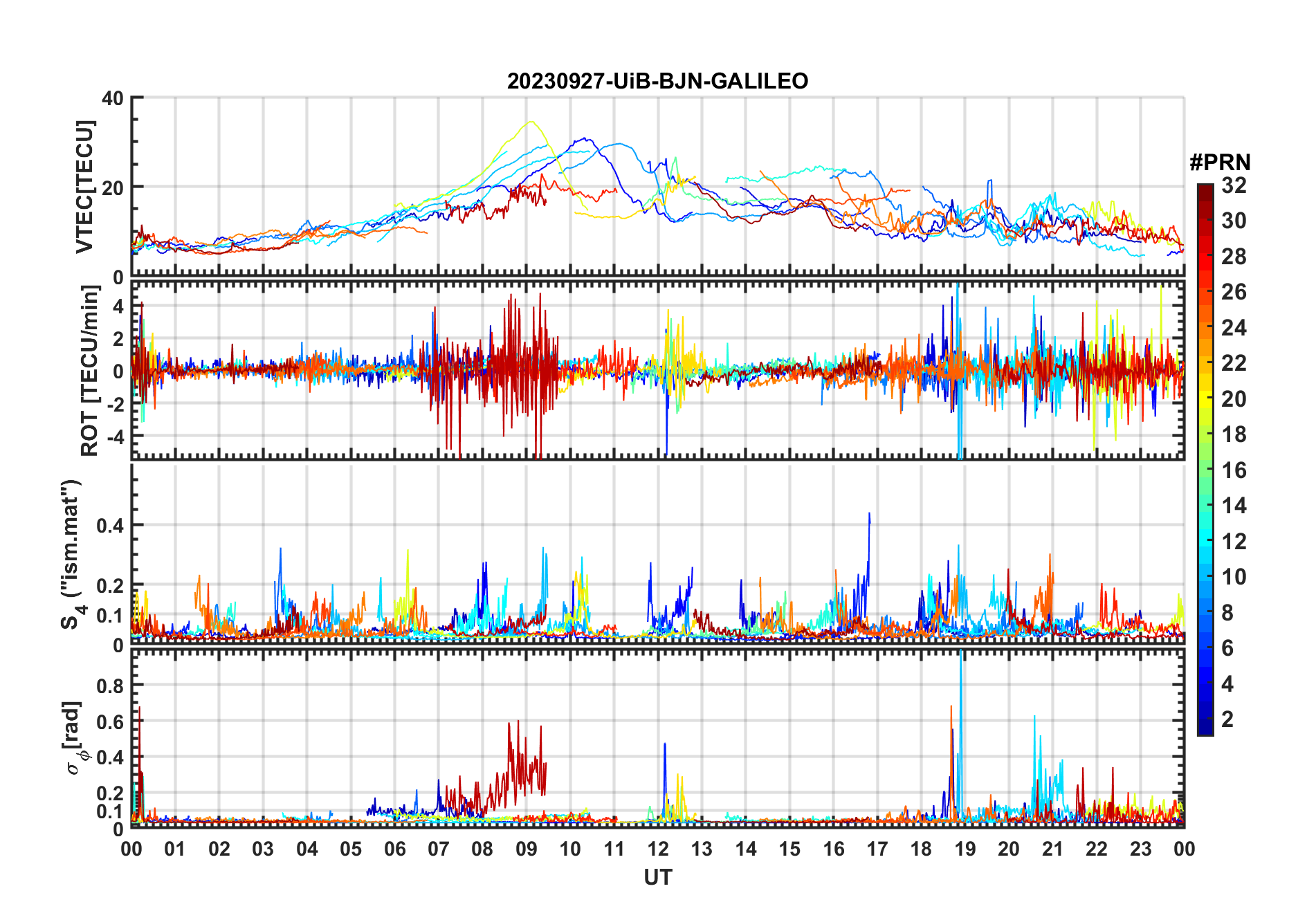The image size is (1316, 920).
Task: Click x-axis tick label 19
Action: pos(965,849)
